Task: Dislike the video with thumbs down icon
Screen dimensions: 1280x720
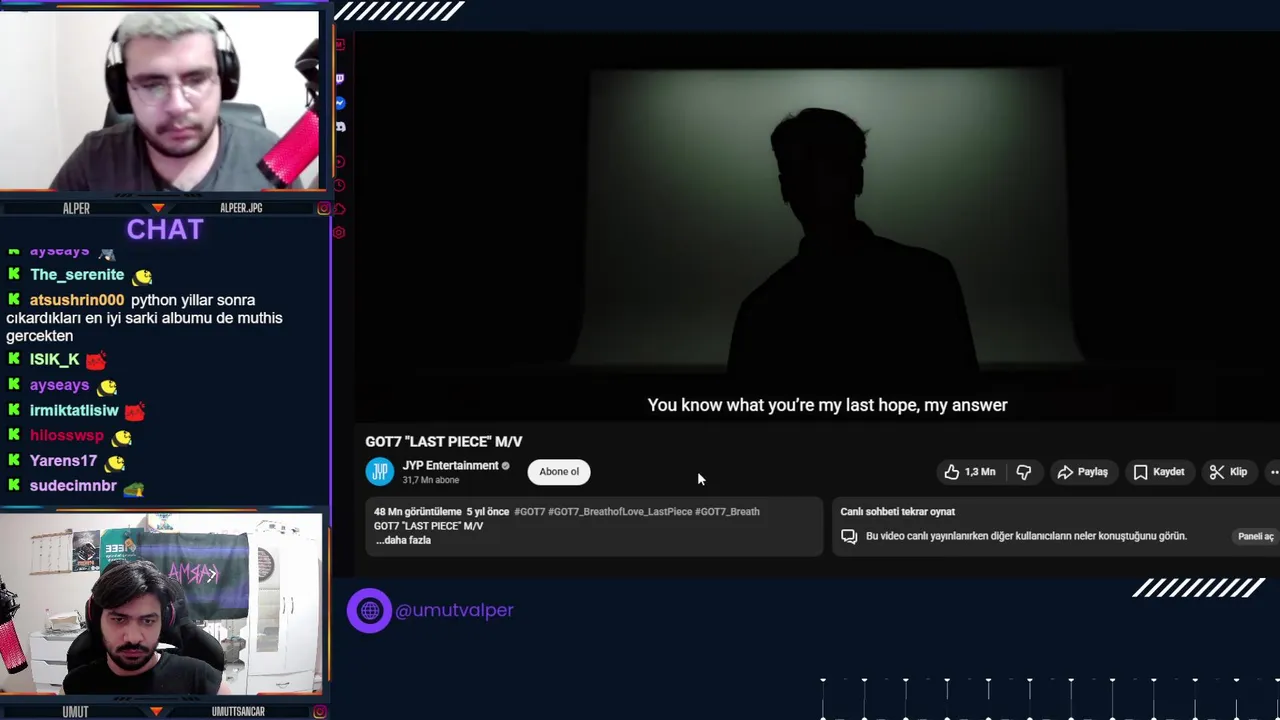Action: click(x=1024, y=472)
